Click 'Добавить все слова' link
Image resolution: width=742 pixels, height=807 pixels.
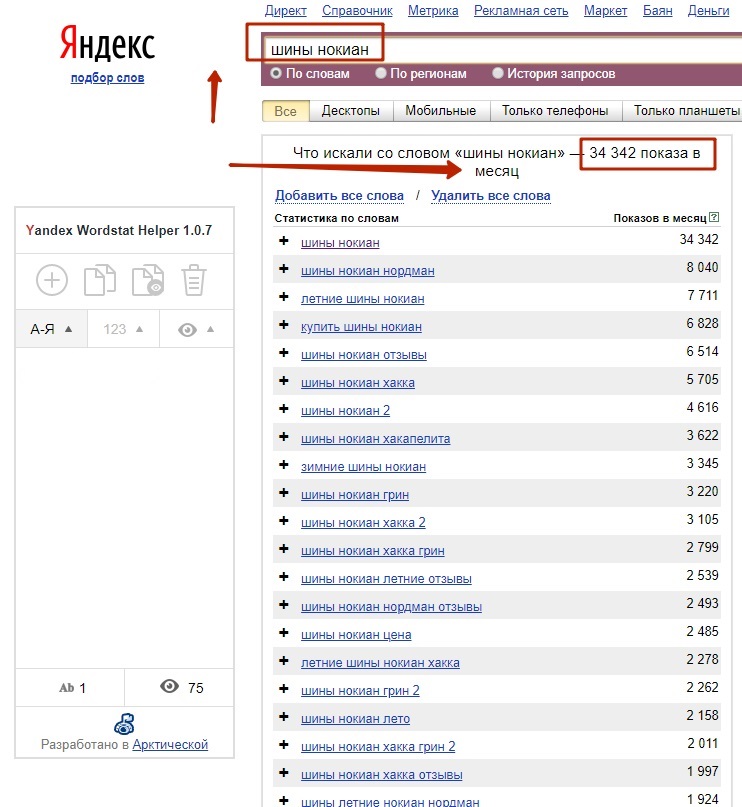(x=339, y=196)
